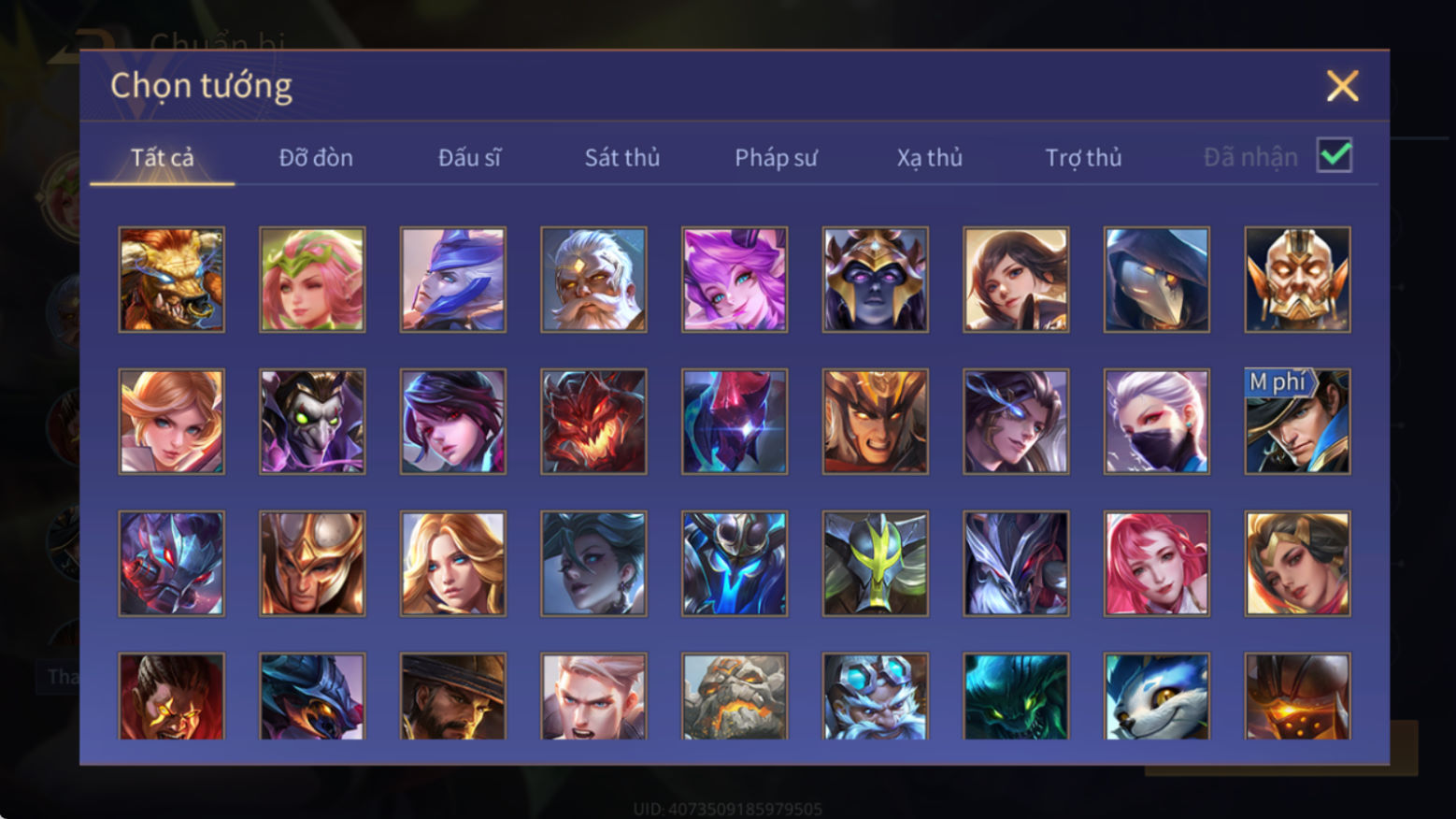The width and height of the screenshot is (1456, 819).
Task: Select the purple-haired horned girl hero
Action: click(x=735, y=280)
